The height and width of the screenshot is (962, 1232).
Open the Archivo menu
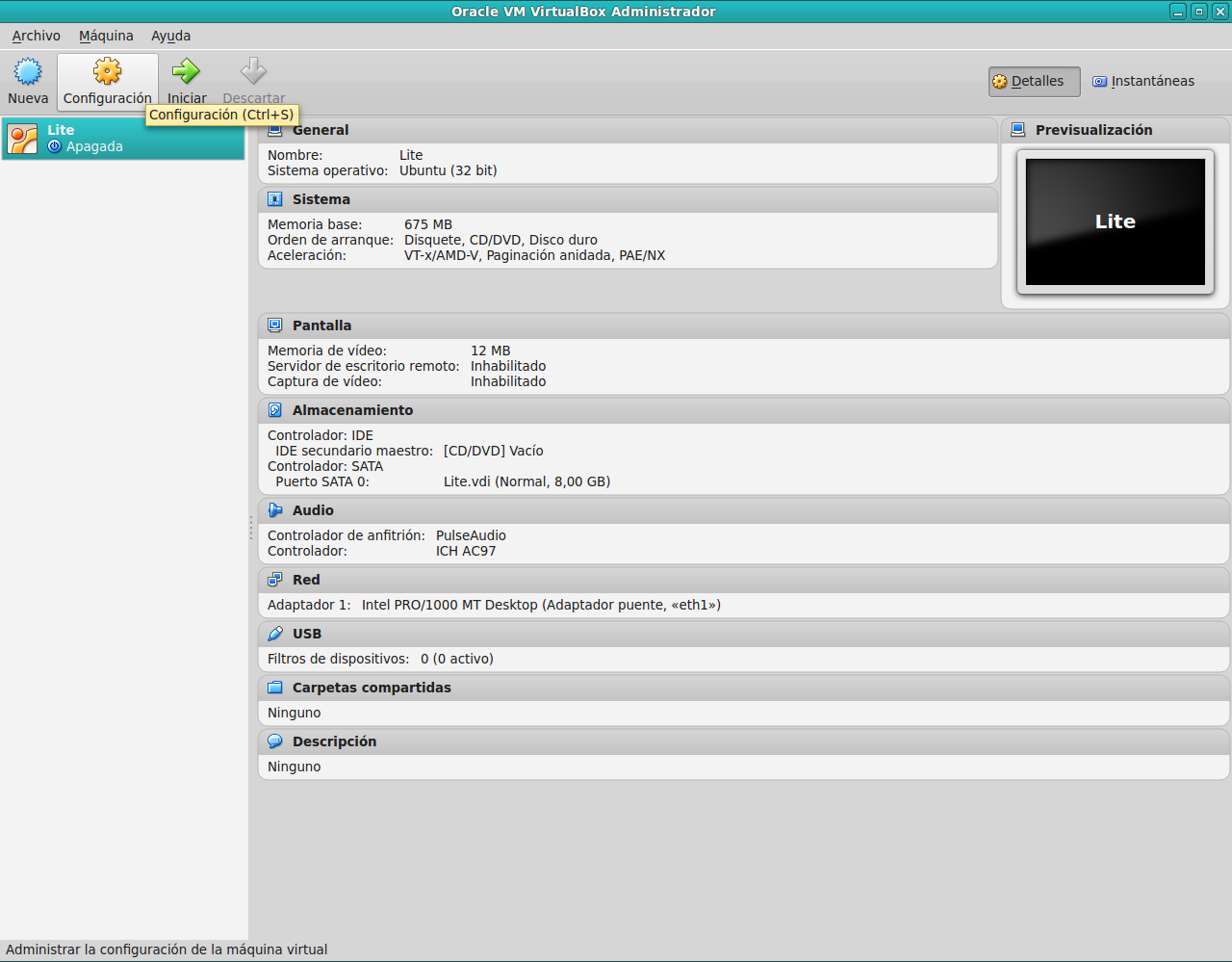click(x=37, y=36)
